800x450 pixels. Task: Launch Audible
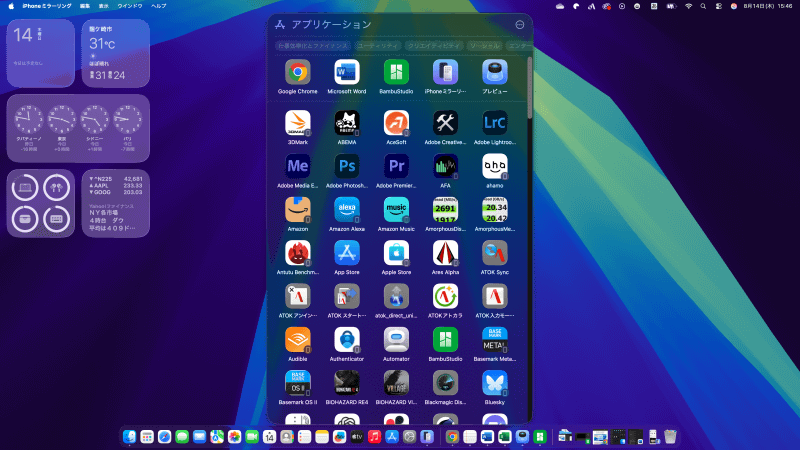(297, 340)
